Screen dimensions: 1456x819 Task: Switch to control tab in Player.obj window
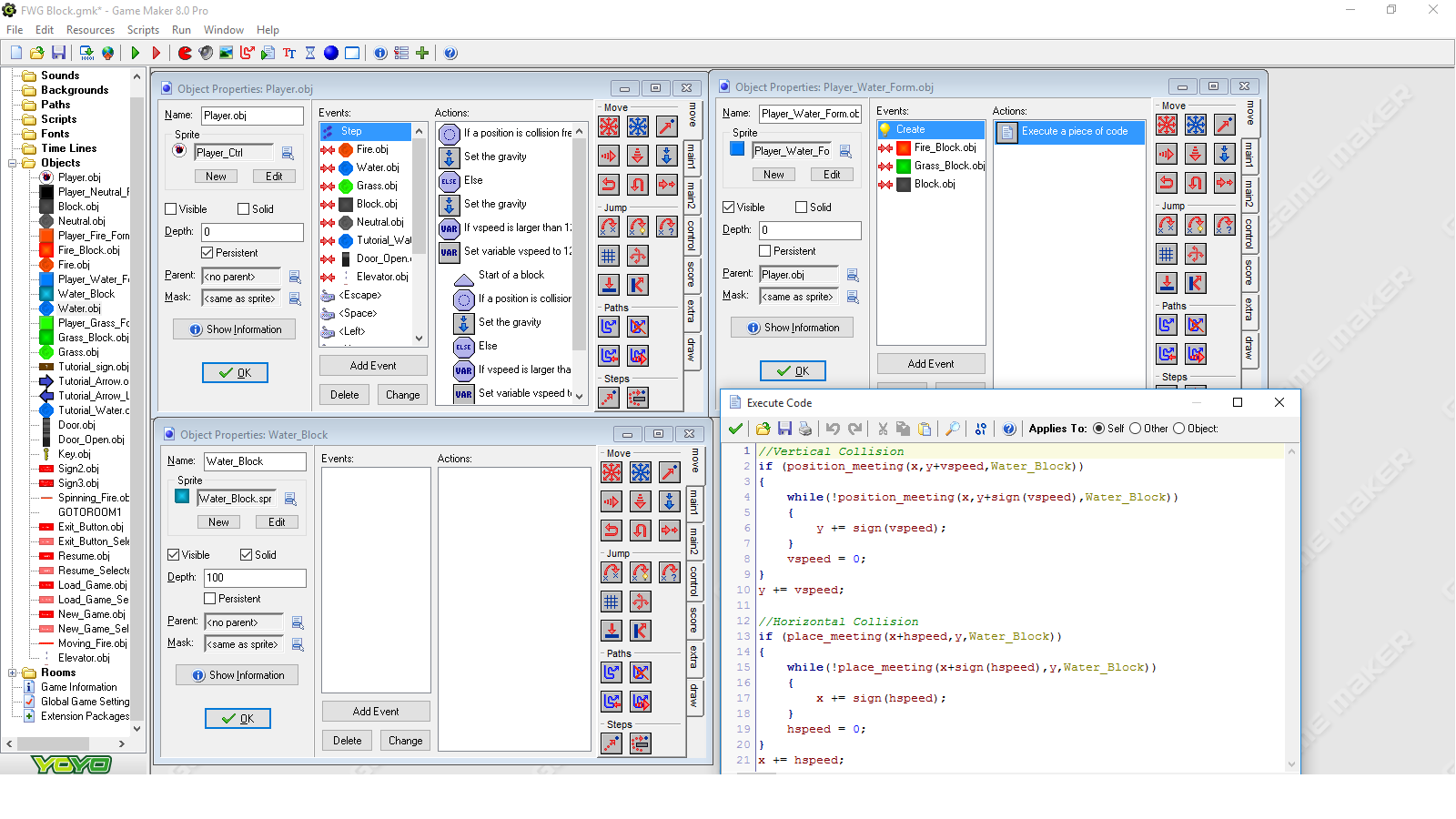point(692,235)
